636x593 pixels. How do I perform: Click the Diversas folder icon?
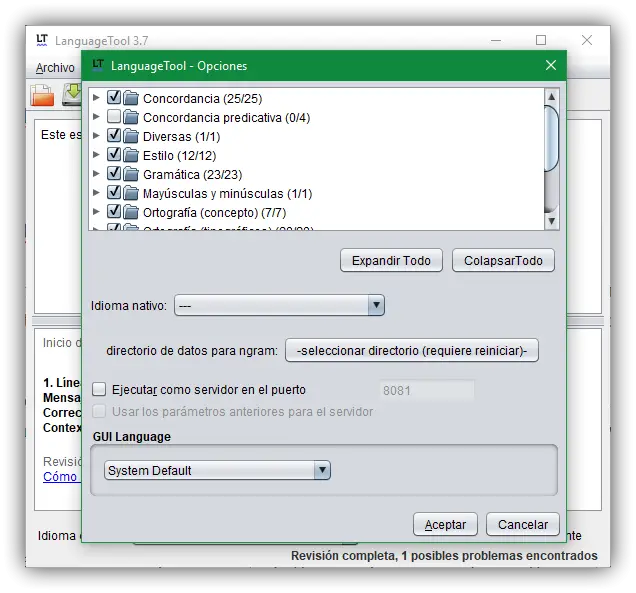[x=131, y=136]
